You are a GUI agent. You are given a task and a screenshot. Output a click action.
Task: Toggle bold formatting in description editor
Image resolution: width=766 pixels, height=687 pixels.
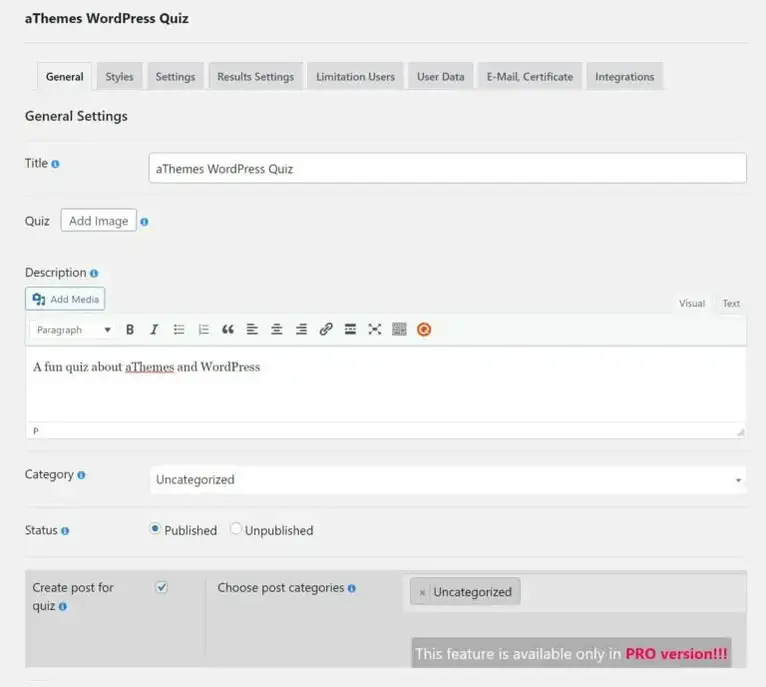tap(130, 330)
